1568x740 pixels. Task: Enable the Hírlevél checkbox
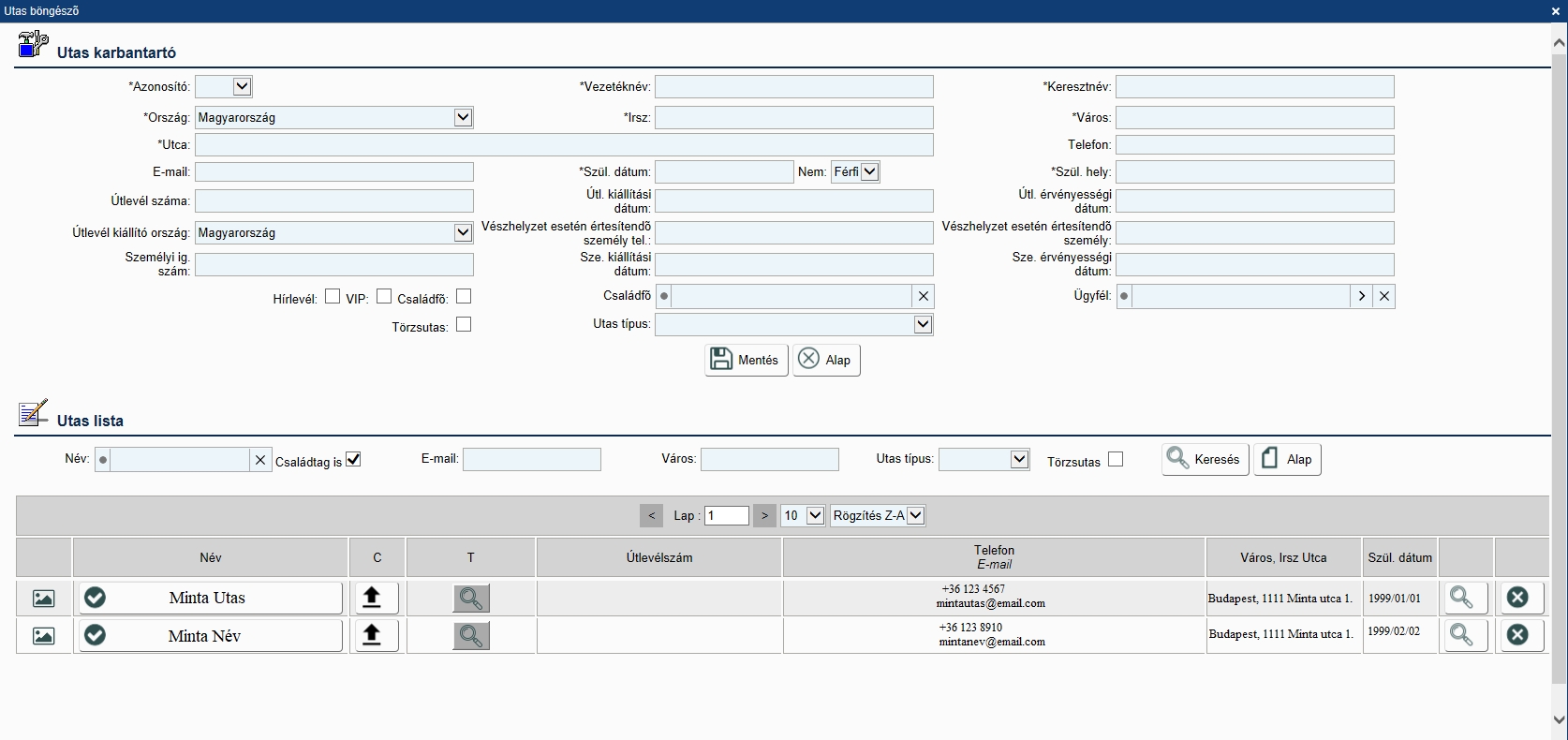tap(333, 297)
